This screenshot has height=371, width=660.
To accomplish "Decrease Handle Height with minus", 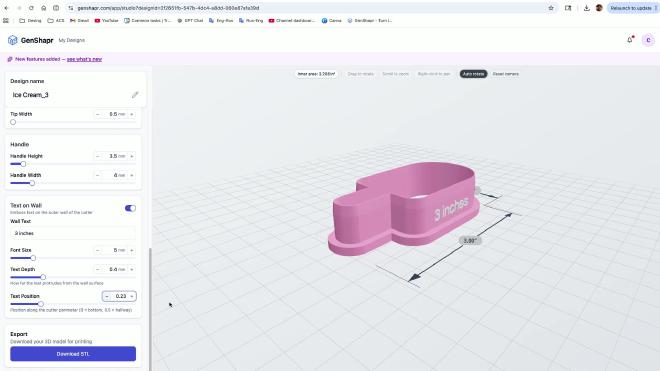I will click(98, 156).
